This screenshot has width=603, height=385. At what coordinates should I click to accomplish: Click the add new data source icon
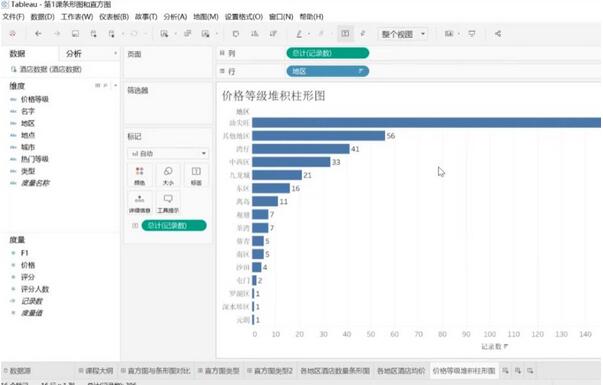(x=93, y=34)
